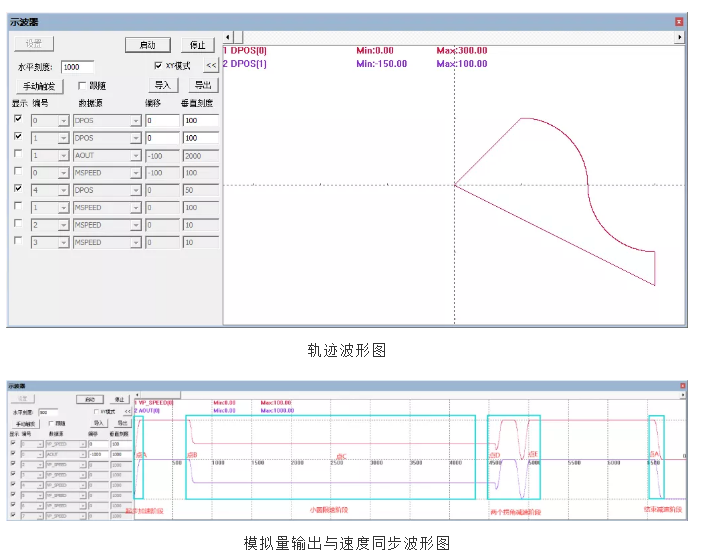Open number dropdown showing 4
The width and height of the screenshot is (702, 558).
(x=63, y=190)
